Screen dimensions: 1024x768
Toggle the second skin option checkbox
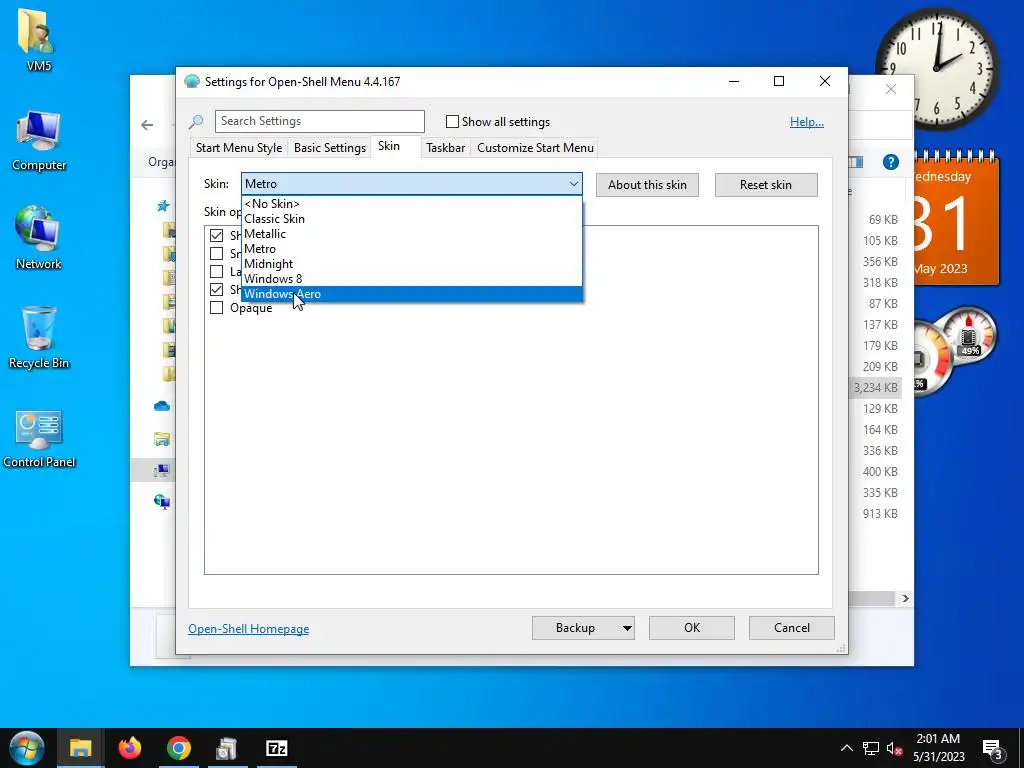(x=216, y=253)
